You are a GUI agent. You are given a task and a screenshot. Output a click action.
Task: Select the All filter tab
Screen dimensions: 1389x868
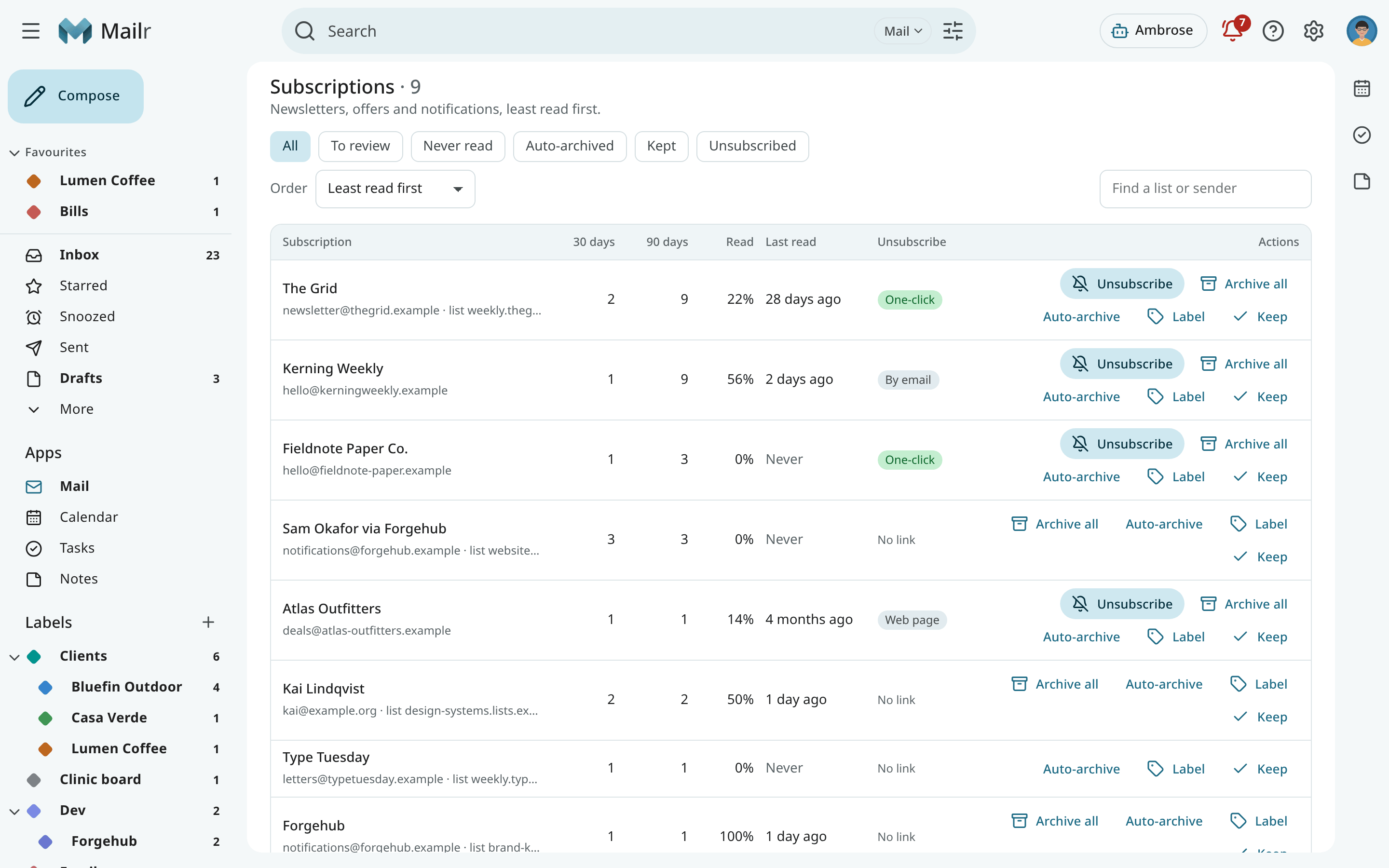click(x=290, y=147)
